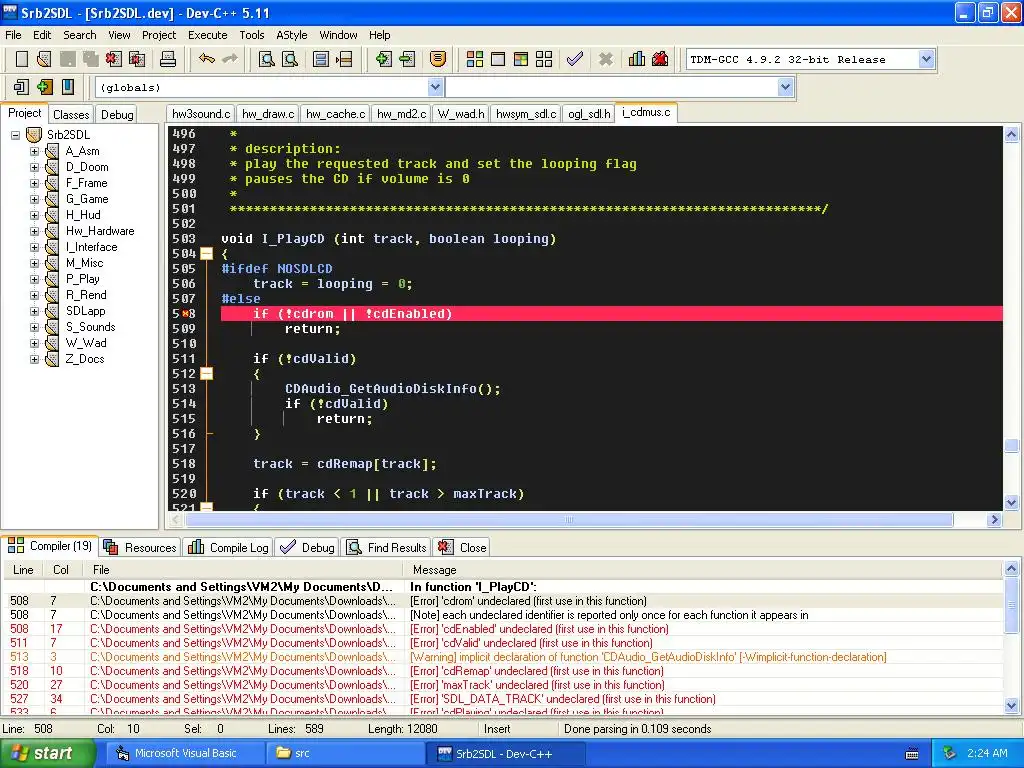
Task: Click the Replace magnifier icon
Action: pos(290,59)
